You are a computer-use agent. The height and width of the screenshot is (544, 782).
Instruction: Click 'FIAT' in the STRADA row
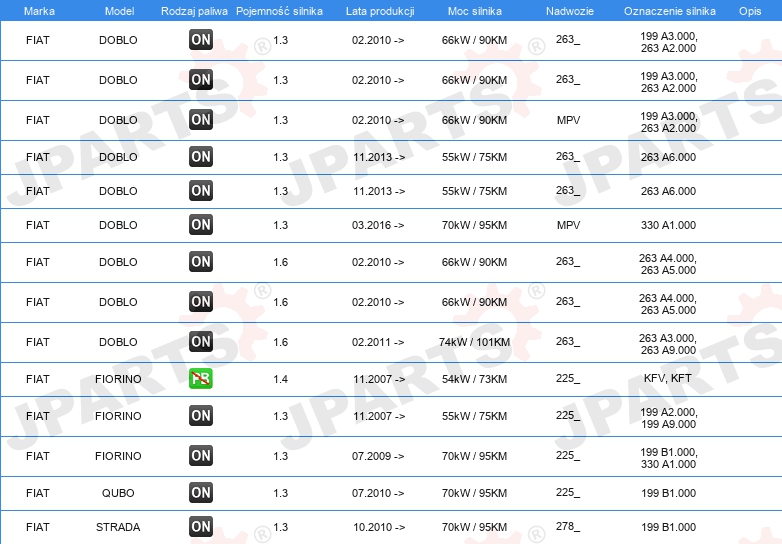(38, 527)
